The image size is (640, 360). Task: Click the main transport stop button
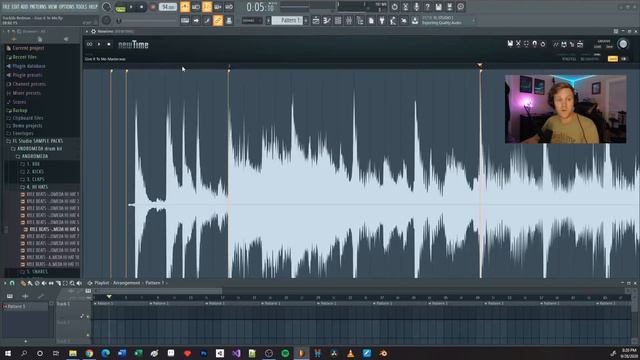coord(142,7)
